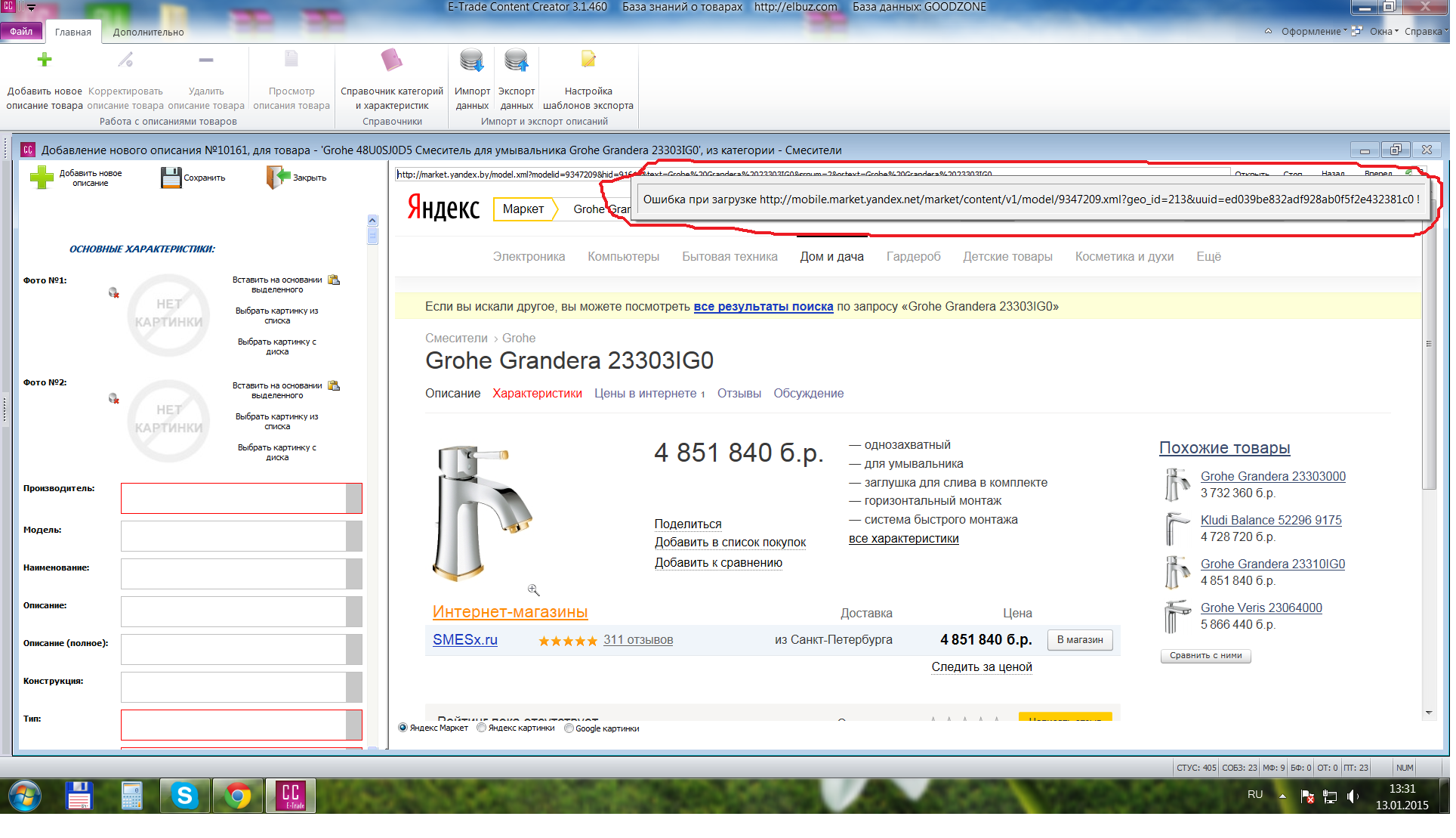Open the Файл menu
This screenshot has width=1456, height=838.
21,31
